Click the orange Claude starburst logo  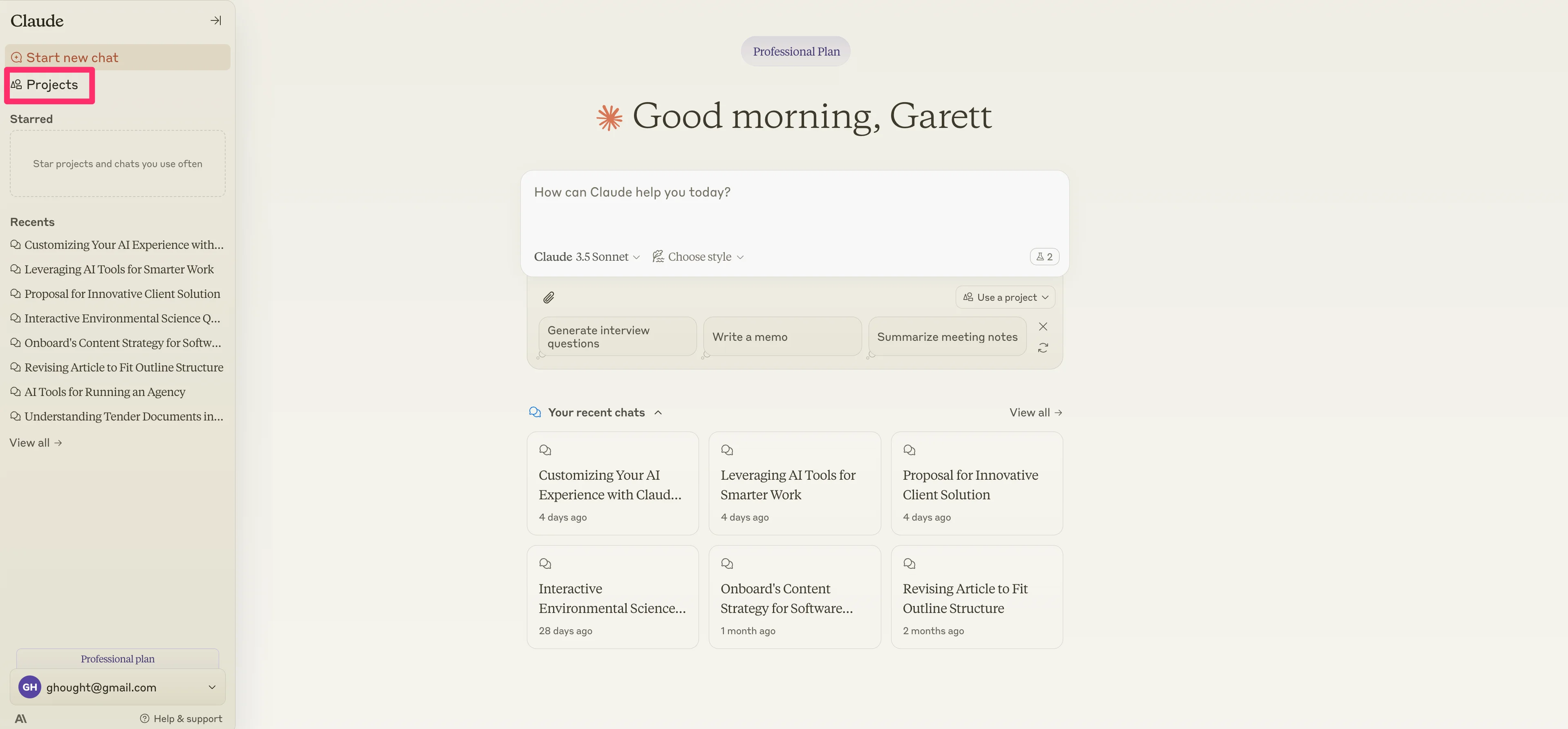[609, 117]
